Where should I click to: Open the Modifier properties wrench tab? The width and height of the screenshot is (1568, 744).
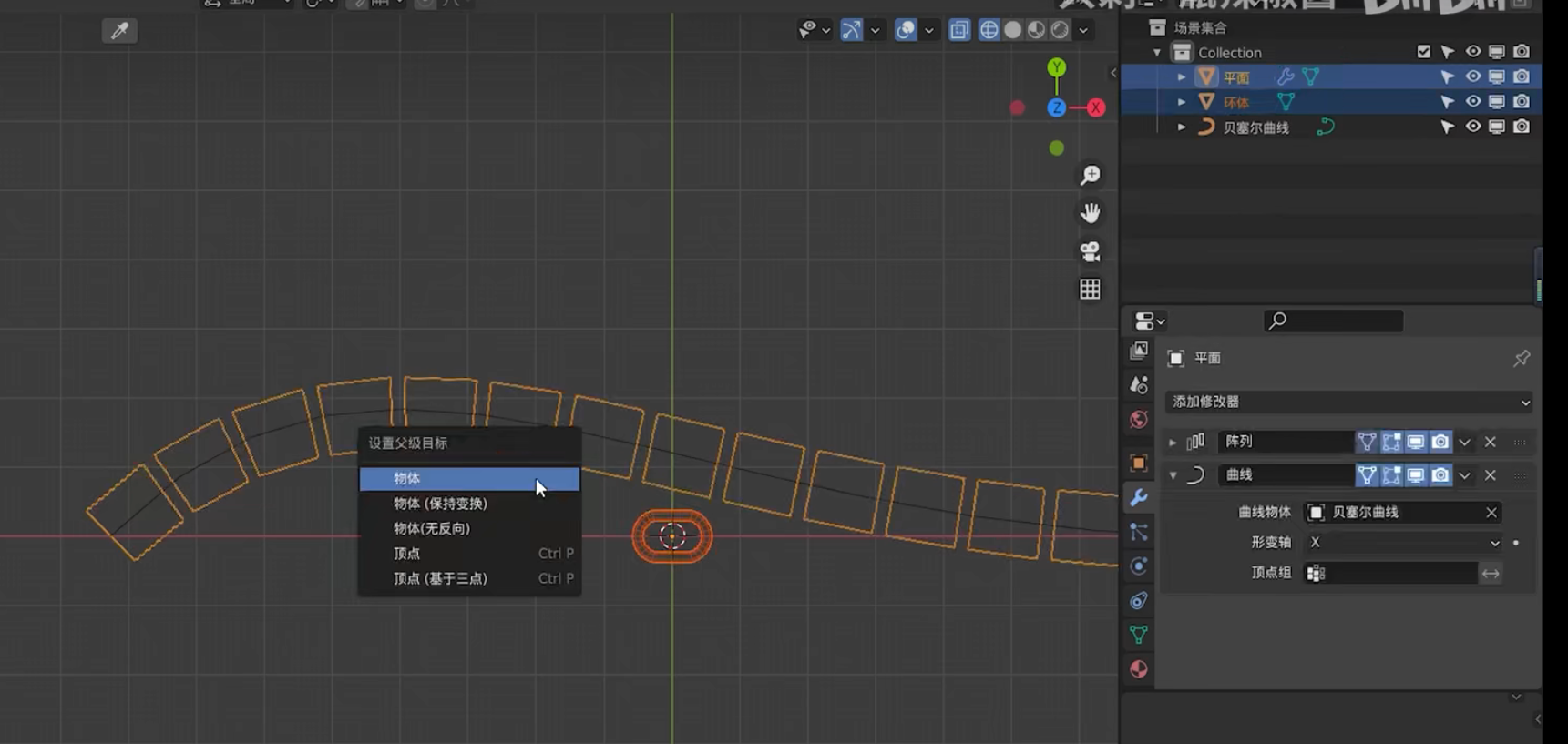[1139, 498]
